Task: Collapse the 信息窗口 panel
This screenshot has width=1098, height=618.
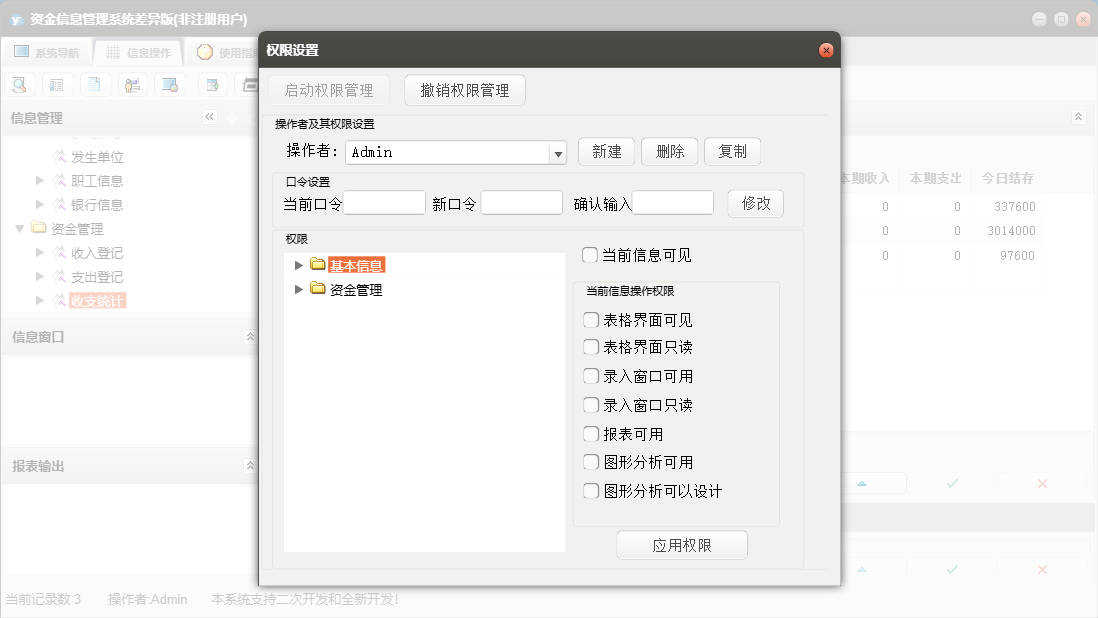Action: pos(250,337)
